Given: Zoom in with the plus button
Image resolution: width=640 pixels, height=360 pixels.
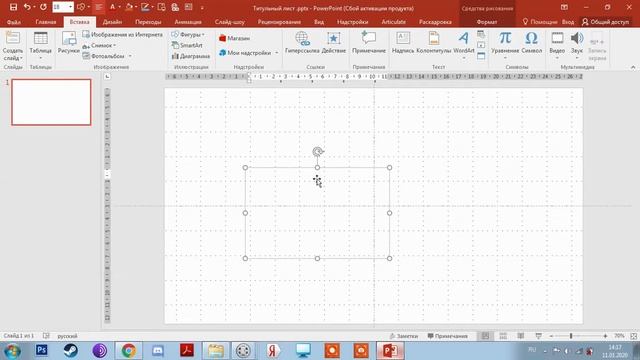Looking at the screenshot, I should point(605,336).
